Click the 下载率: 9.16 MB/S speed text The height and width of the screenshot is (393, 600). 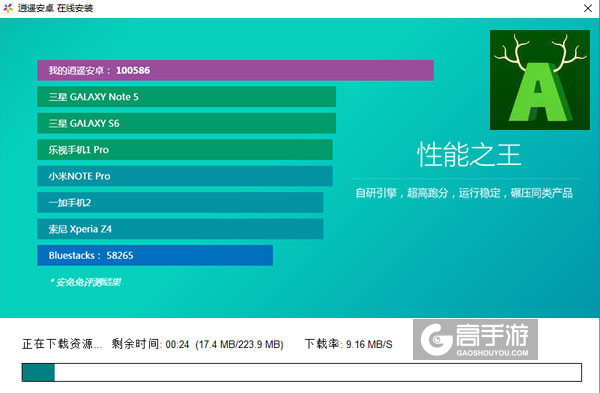349,344
